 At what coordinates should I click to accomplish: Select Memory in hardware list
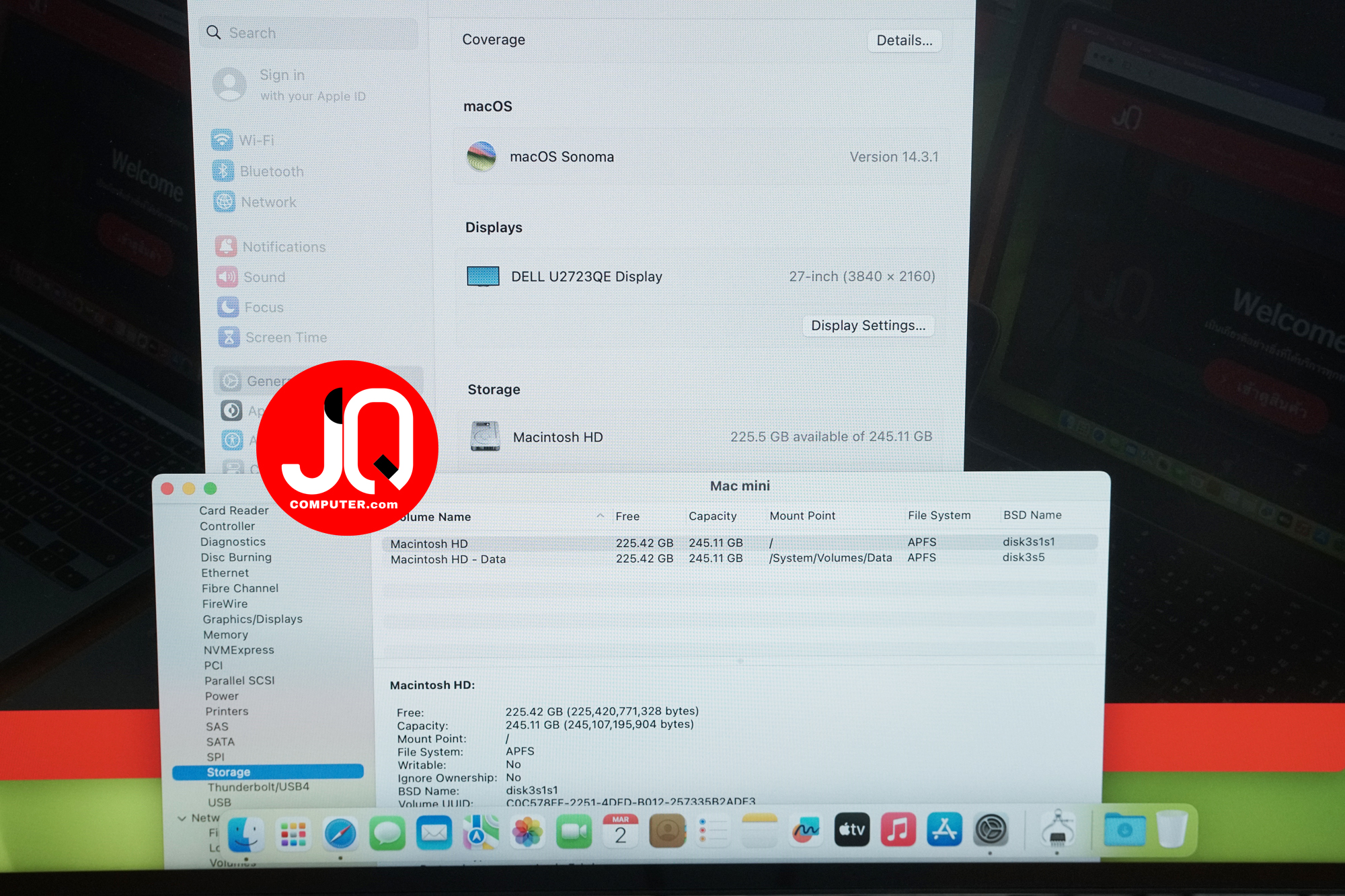225,634
